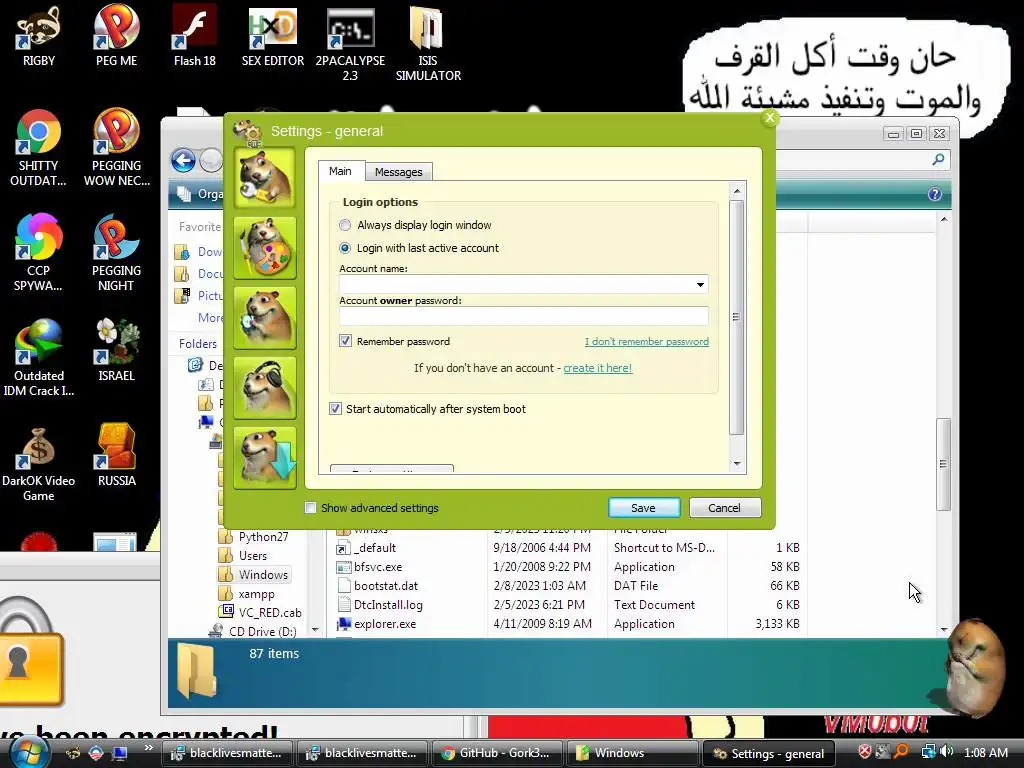This screenshot has height=768, width=1024.
Task: Click the Explorer back navigation arrow
Action: [184, 160]
